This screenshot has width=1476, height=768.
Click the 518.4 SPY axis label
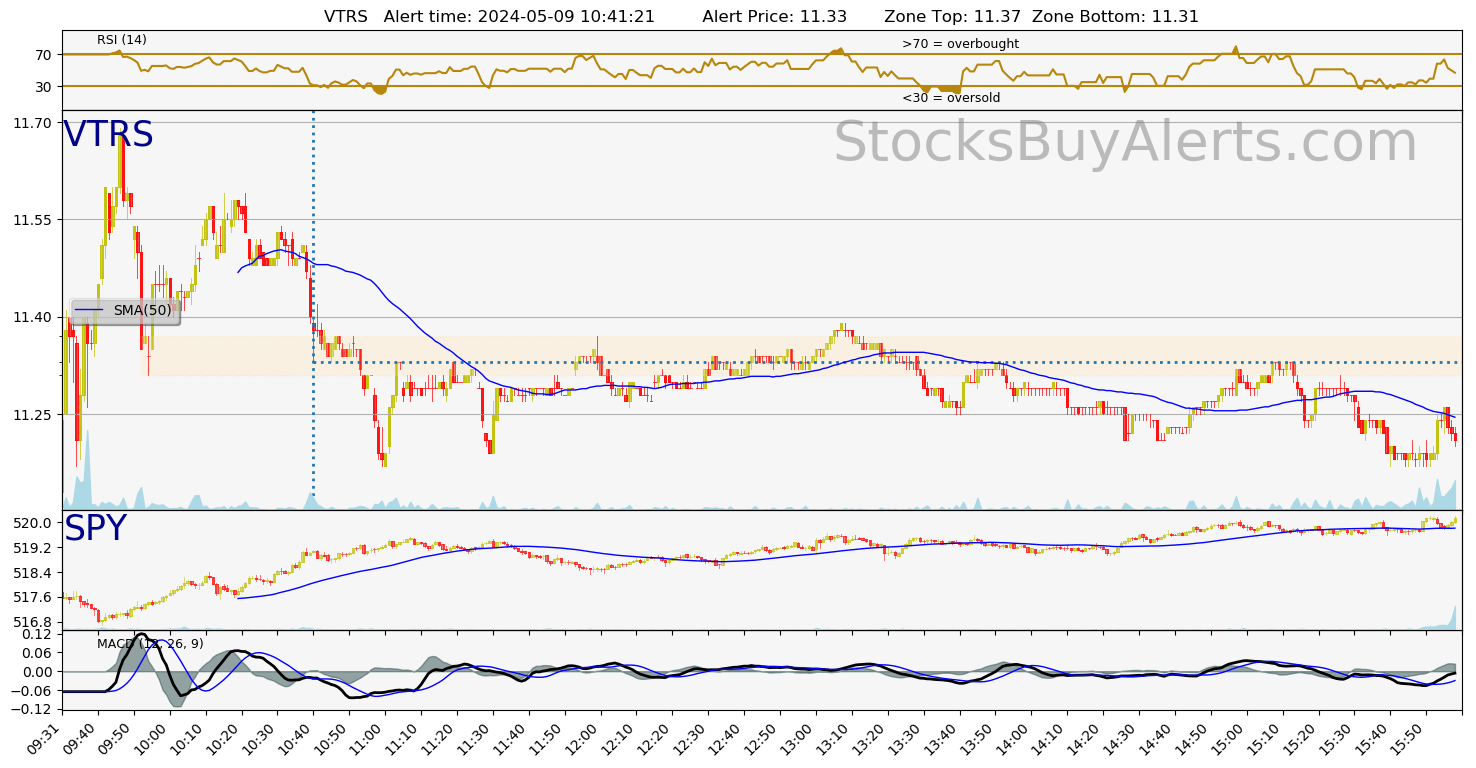pyautogui.click(x=32, y=573)
